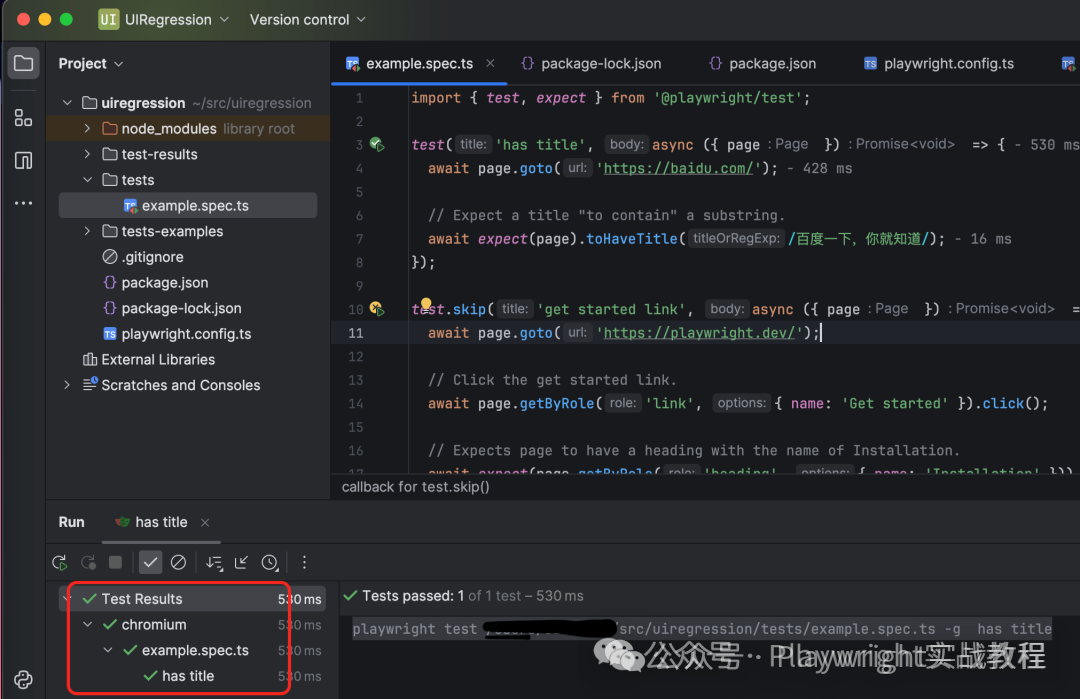Open the More tool windows ellipsis
The image size is (1080, 699).
coord(23,203)
